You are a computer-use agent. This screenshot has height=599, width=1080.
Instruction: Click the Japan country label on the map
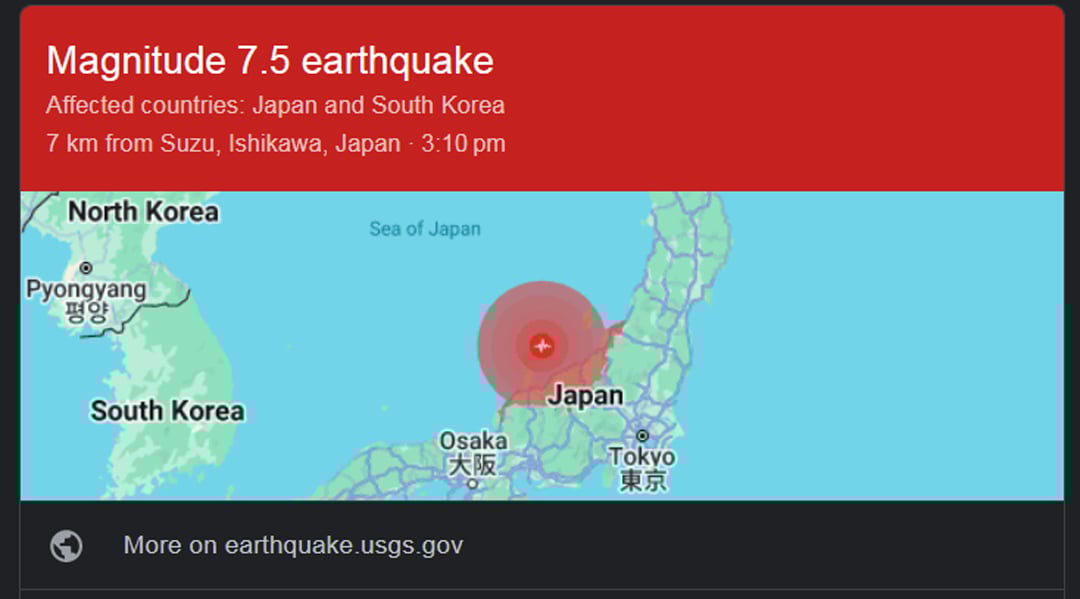click(585, 395)
